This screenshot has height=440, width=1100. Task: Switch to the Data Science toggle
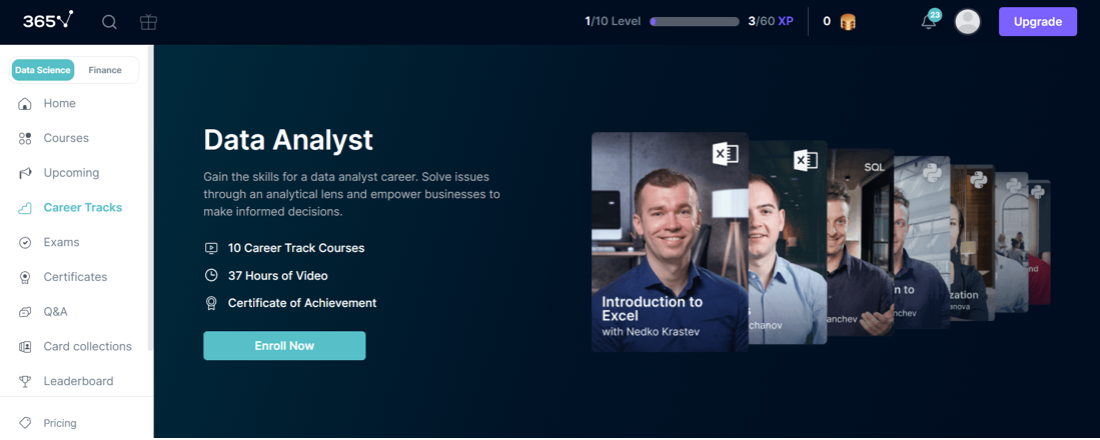(x=43, y=70)
